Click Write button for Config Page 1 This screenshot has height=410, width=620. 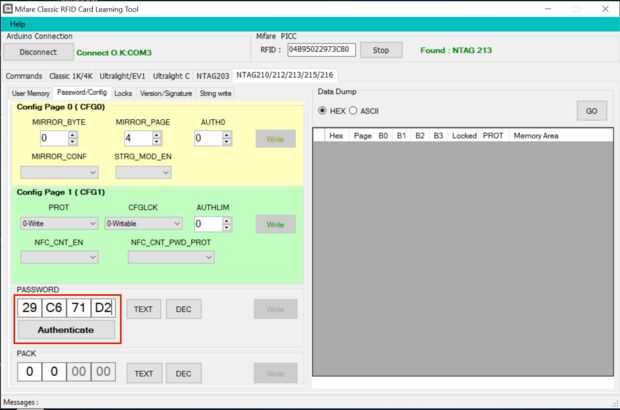(x=276, y=224)
